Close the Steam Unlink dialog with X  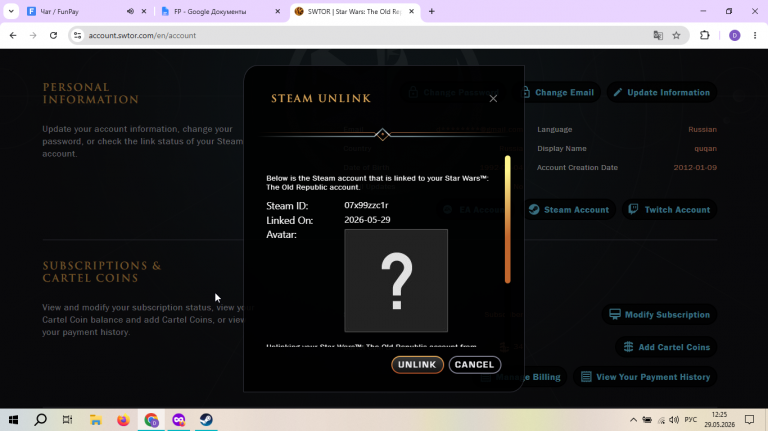[x=493, y=98]
